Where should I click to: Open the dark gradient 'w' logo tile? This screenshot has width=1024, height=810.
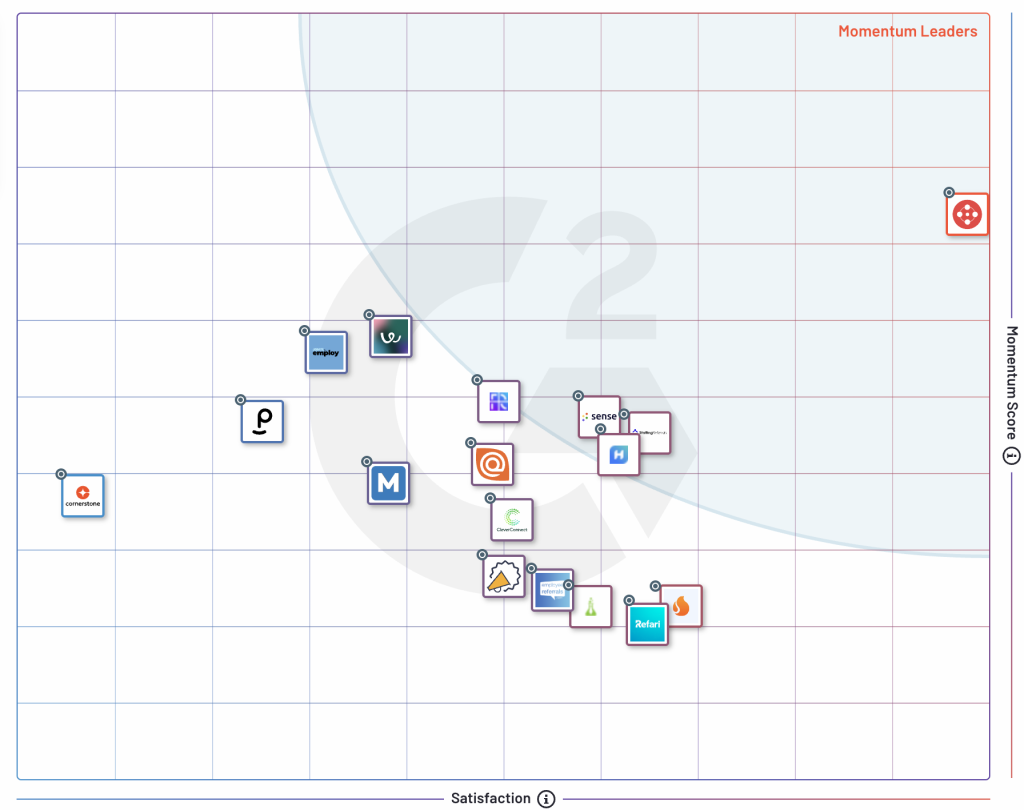tap(391, 336)
